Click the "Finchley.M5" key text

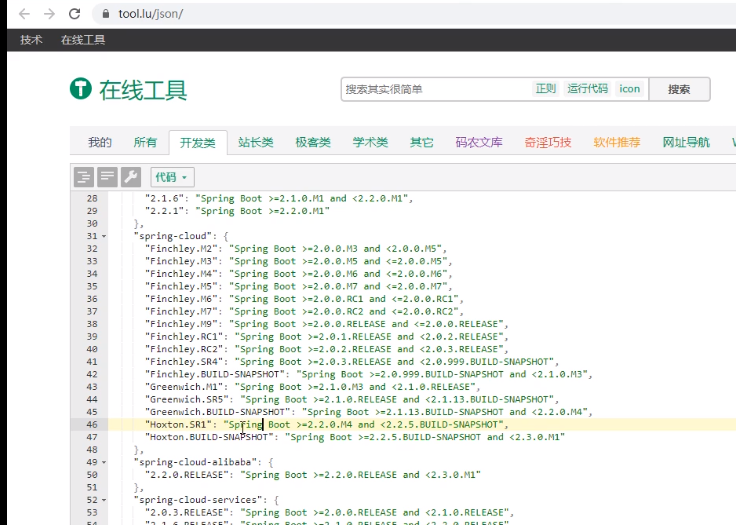coord(181,286)
